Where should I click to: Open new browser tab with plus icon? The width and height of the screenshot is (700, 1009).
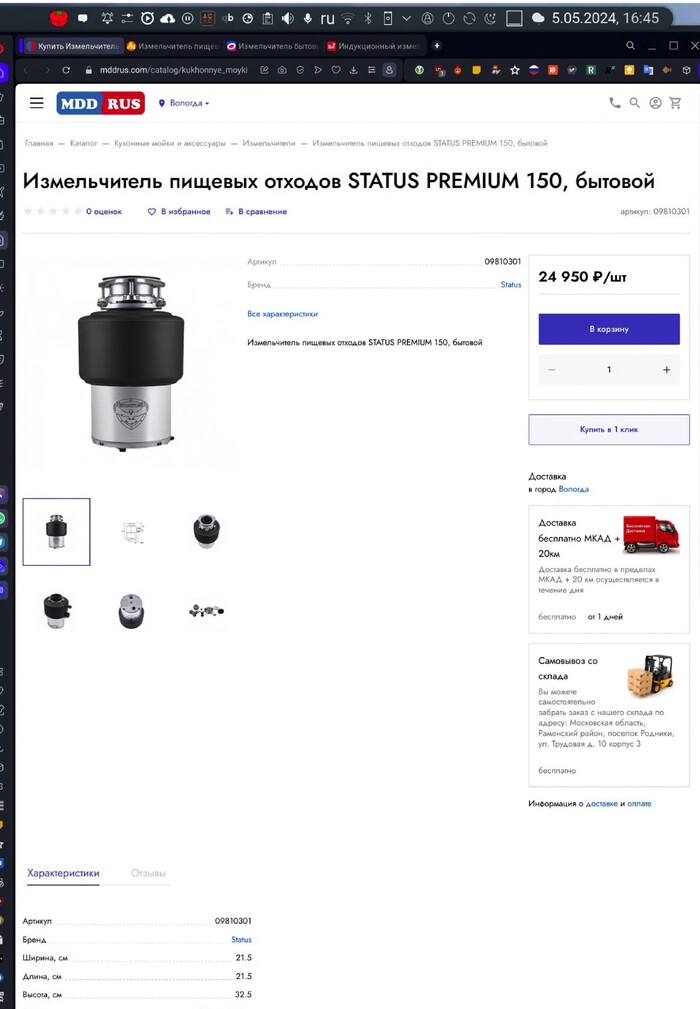(x=437, y=46)
